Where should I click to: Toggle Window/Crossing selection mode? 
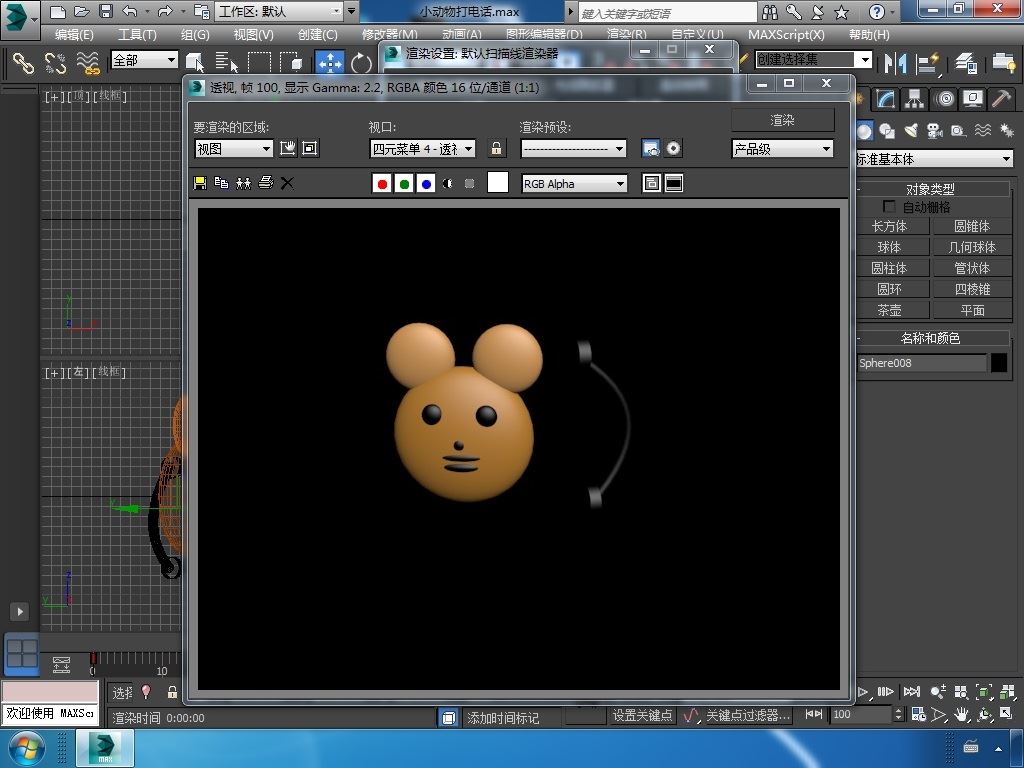coord(291,63)
